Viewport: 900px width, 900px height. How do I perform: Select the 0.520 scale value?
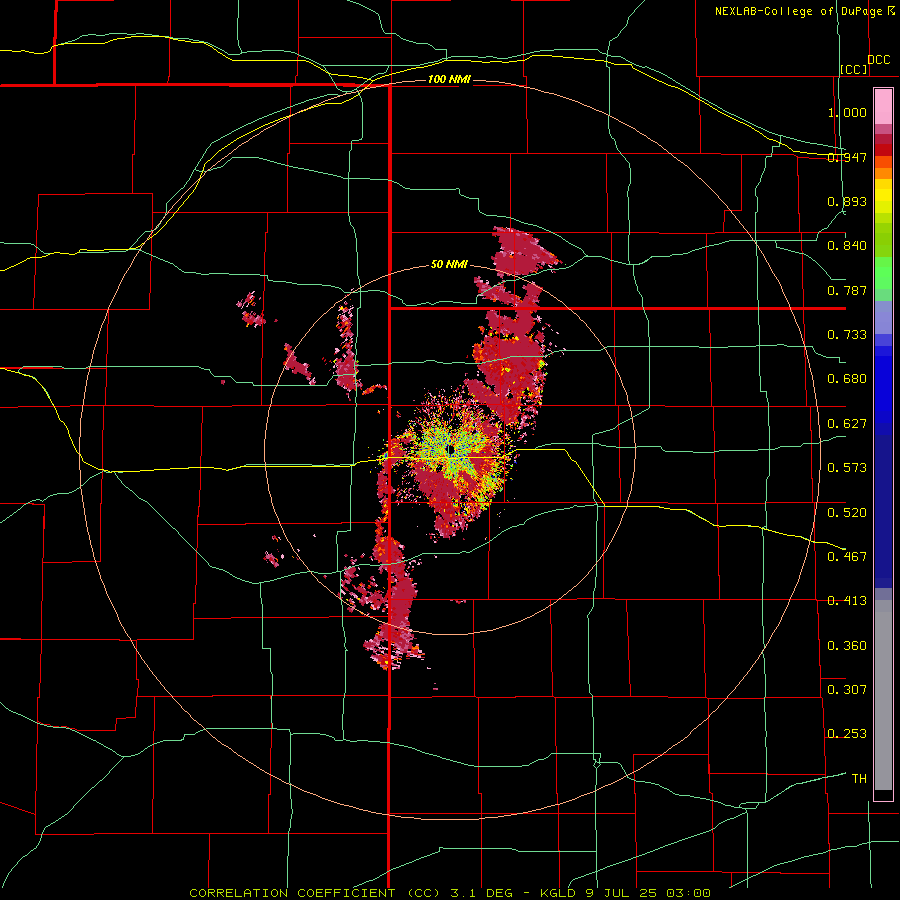[847, 512]
